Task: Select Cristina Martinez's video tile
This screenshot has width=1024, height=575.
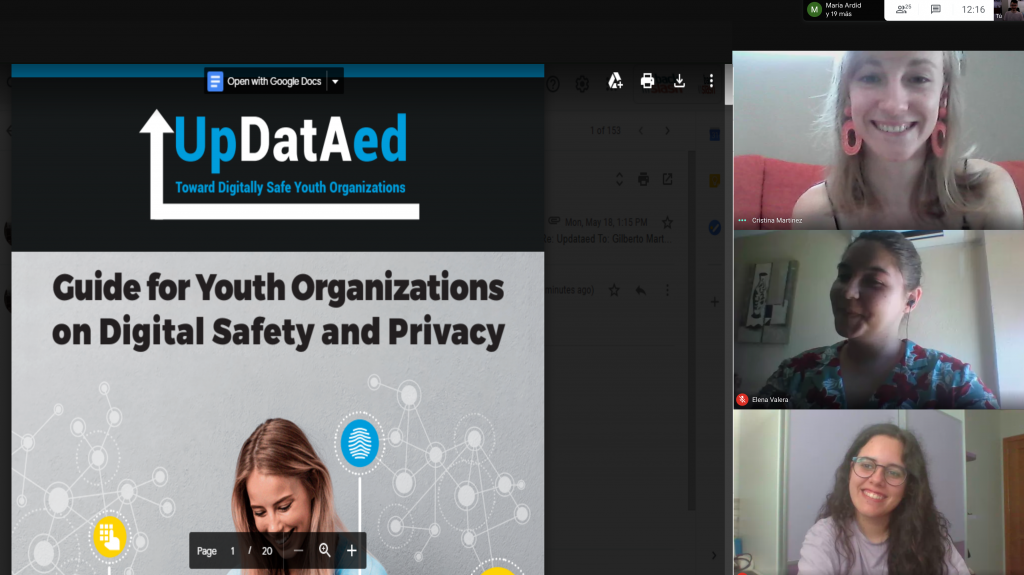Action: (878, 140)
